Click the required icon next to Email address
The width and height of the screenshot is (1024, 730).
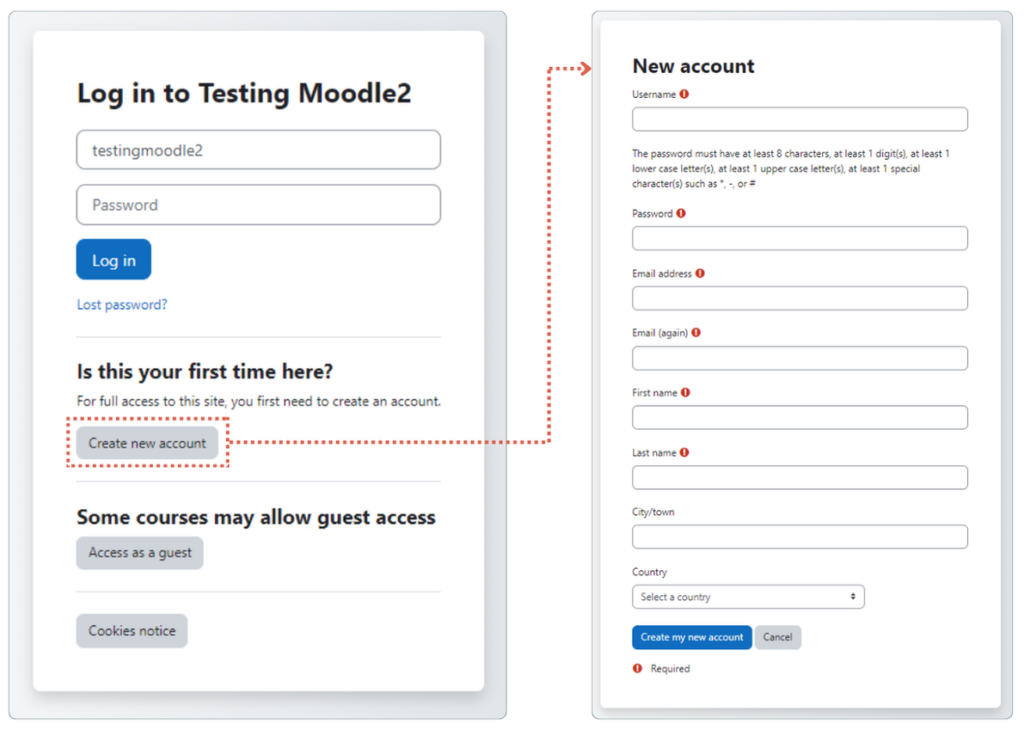(x=700, y=273)
